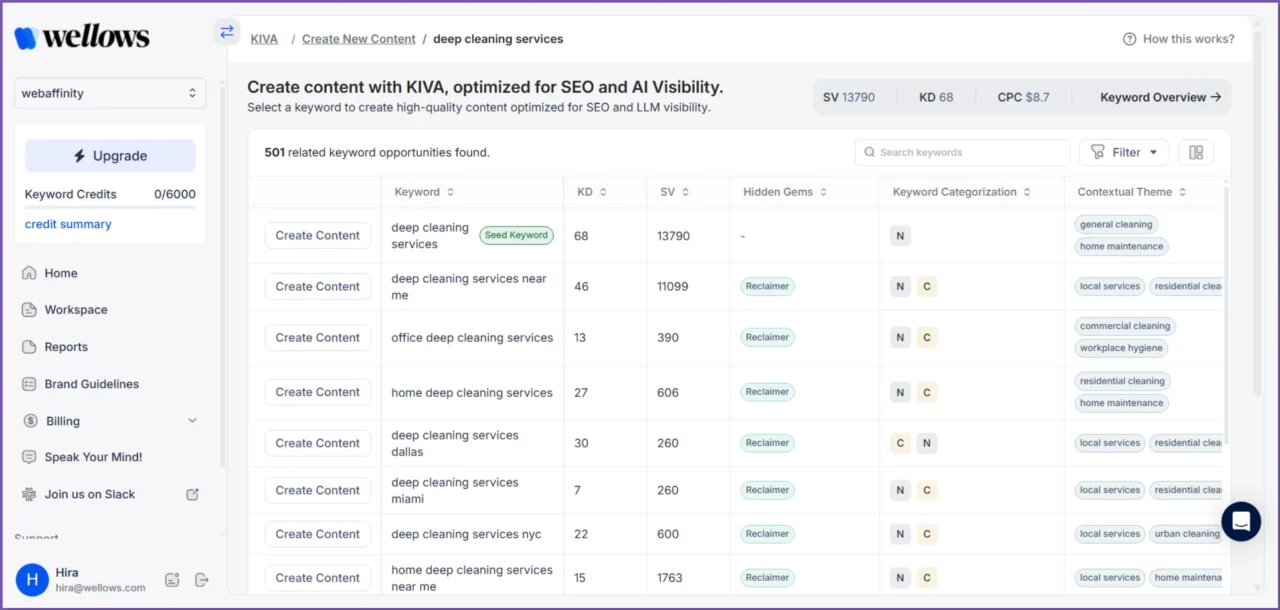
Task: Open the chat support bubble
Action: [1241, 521]
